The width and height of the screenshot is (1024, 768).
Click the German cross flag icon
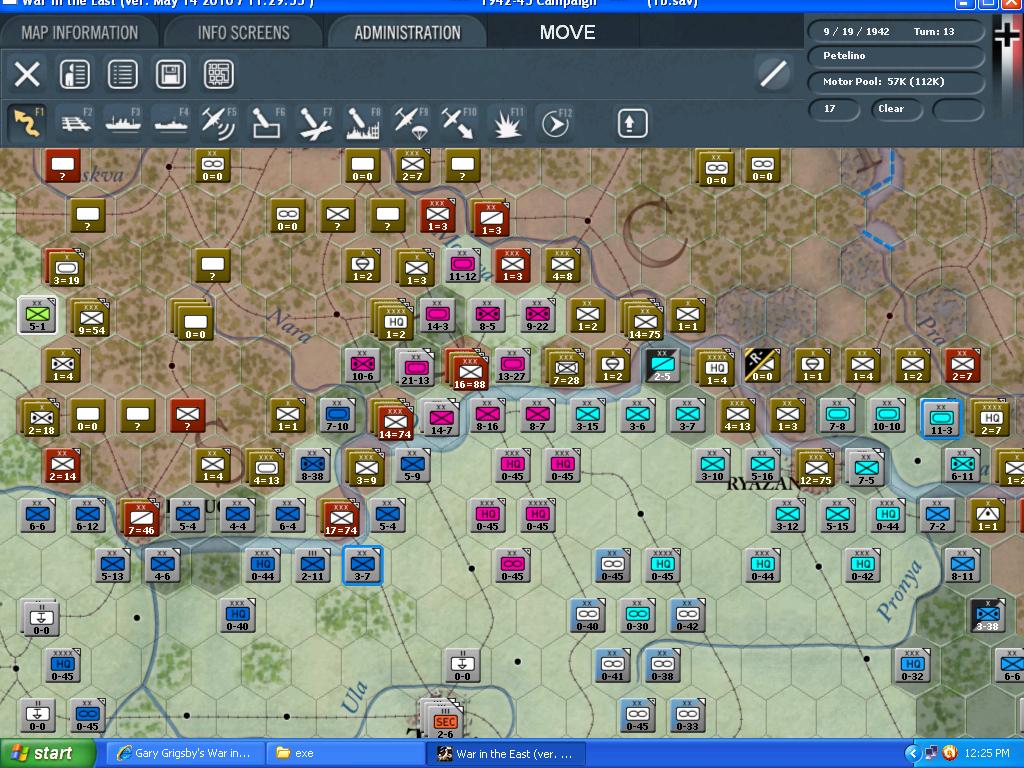coord(1005,37)
